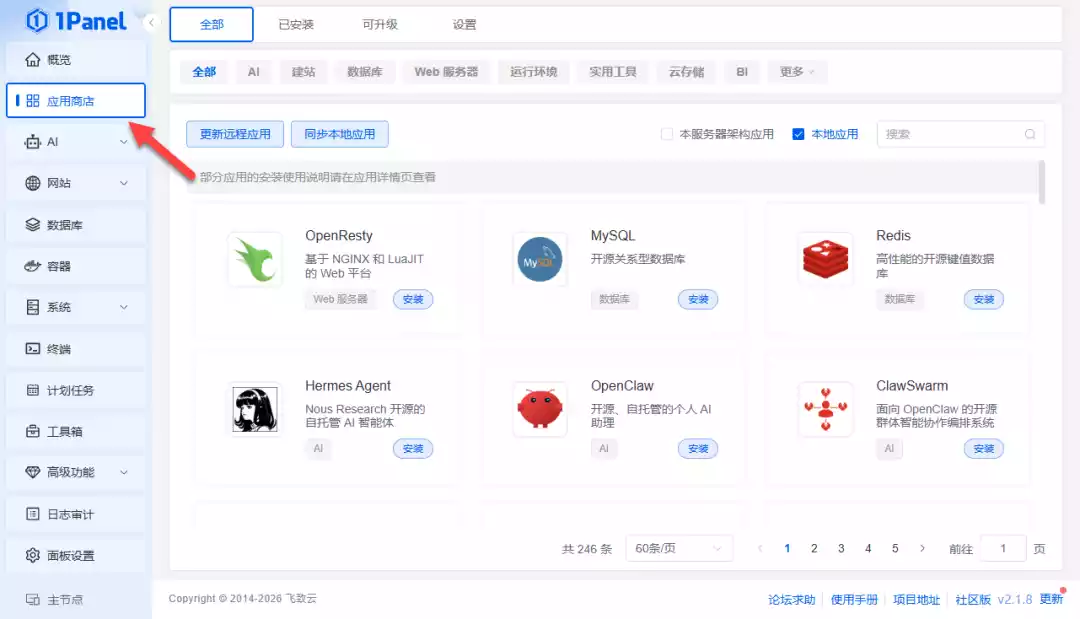This screenshot has width=1080, height=619.
Task: Open 计划任务 (Scheduled Tasks) from sidebar
Action: point(70,389)
